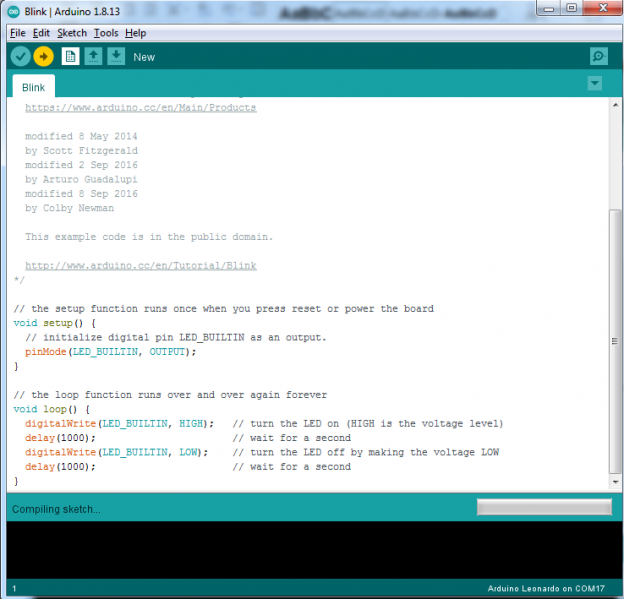Click 'Arduino Leonardo on COM17' board status
The image size is (624, 599).
(x=546, y=588)
